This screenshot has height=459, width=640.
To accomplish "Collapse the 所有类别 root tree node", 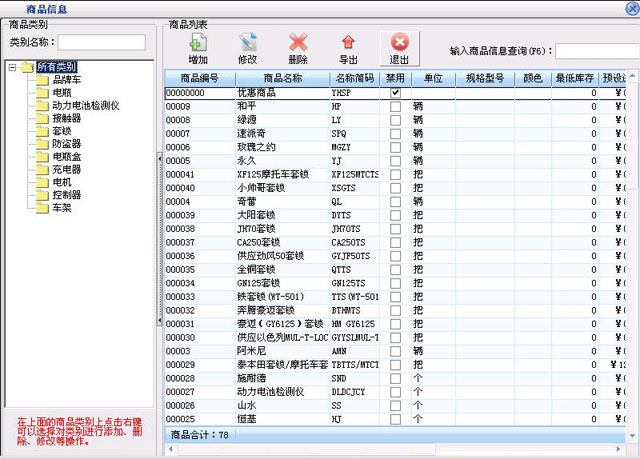I will (x=13, y=67).
